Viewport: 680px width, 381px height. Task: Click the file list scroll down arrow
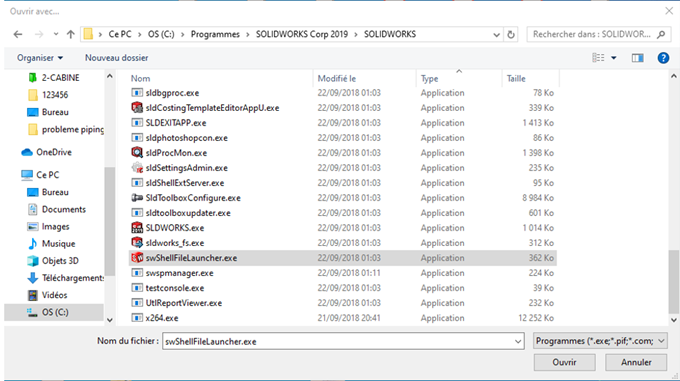point(673,320)
